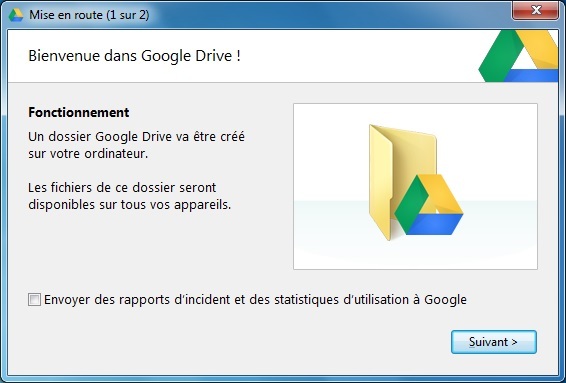Select the yellow side of header Drive logo
Image resolution: width=566 pixels, height=383 pixels.
[539, 49]
